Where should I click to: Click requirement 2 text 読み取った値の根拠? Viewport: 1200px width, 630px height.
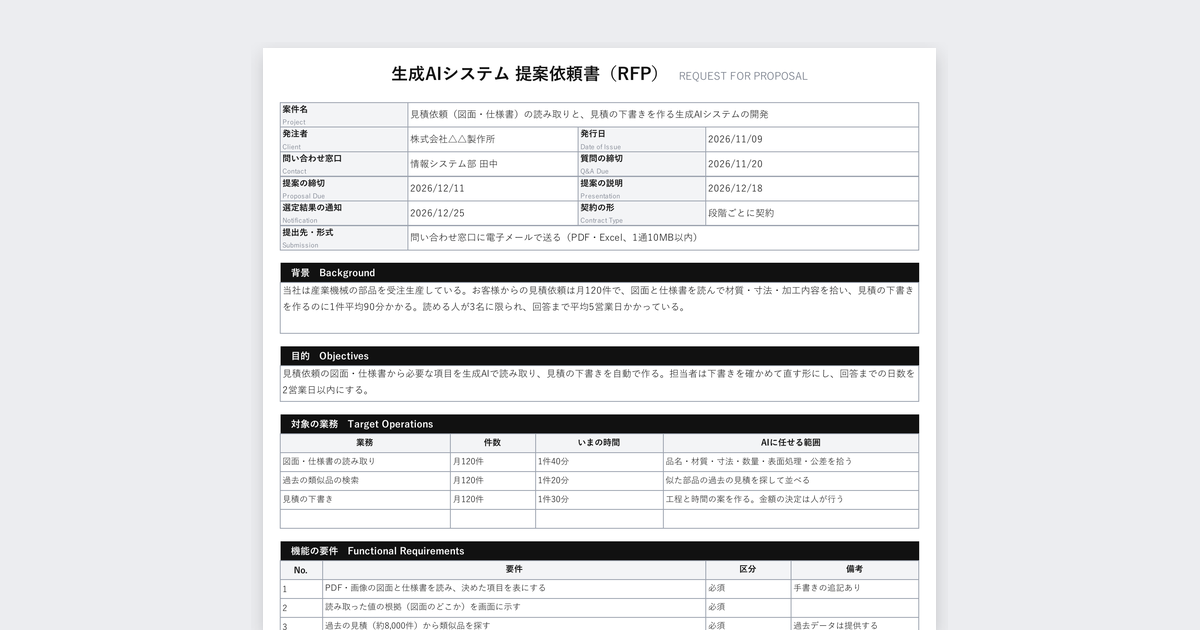(422, 607)
